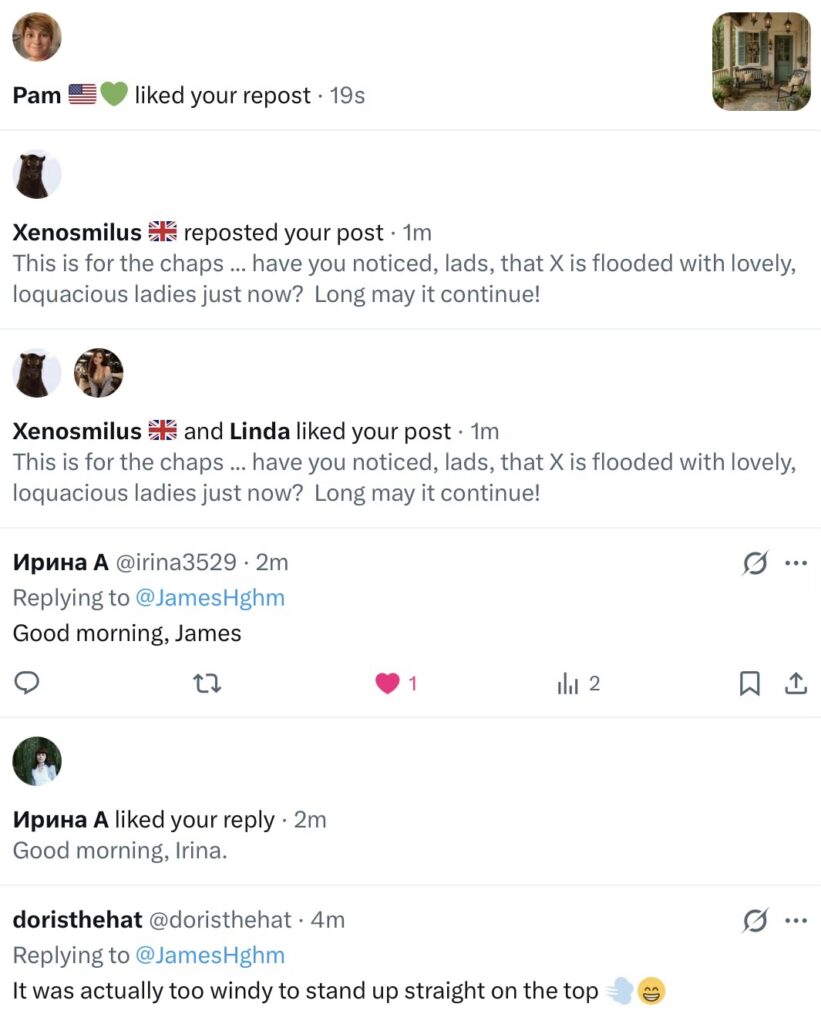This screenshot has height=1024, width=821.
Task: Open the porch photo thumbnail
Action: click(760, 61)
